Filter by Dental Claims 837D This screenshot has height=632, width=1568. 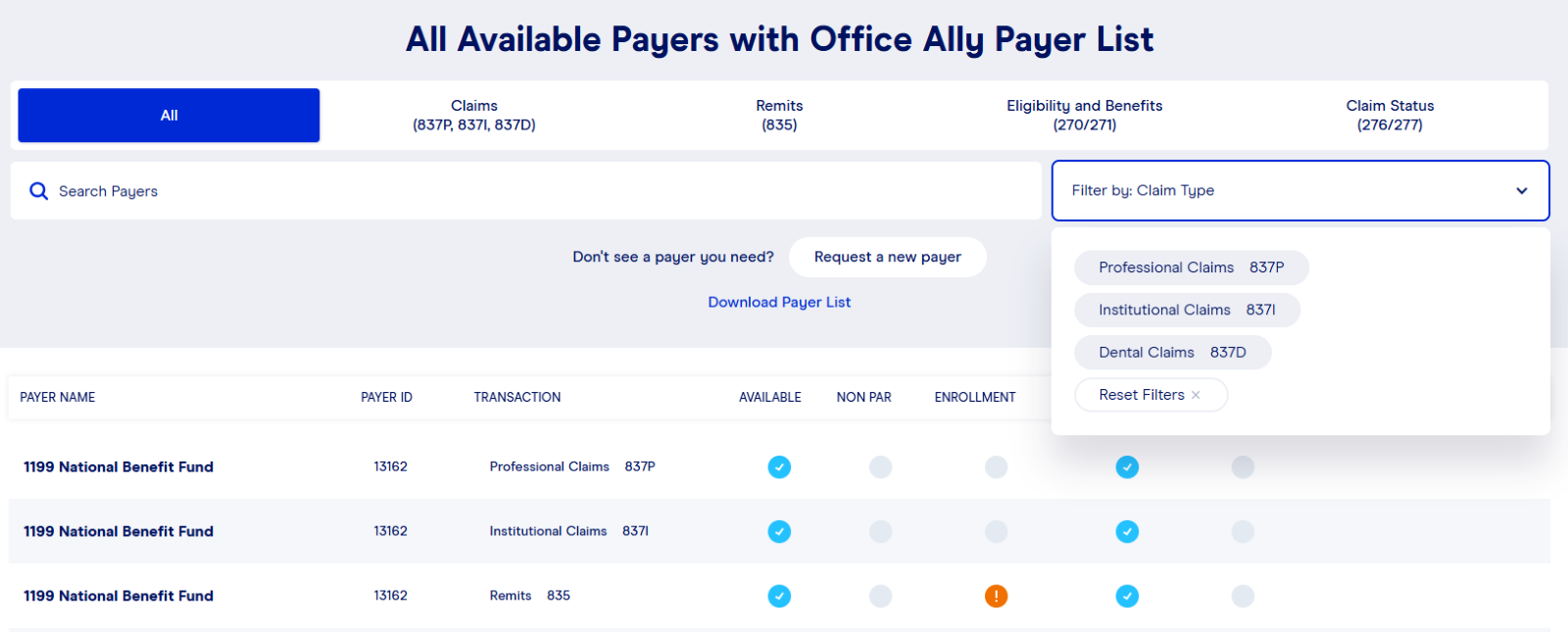[x=1172, y=353]
